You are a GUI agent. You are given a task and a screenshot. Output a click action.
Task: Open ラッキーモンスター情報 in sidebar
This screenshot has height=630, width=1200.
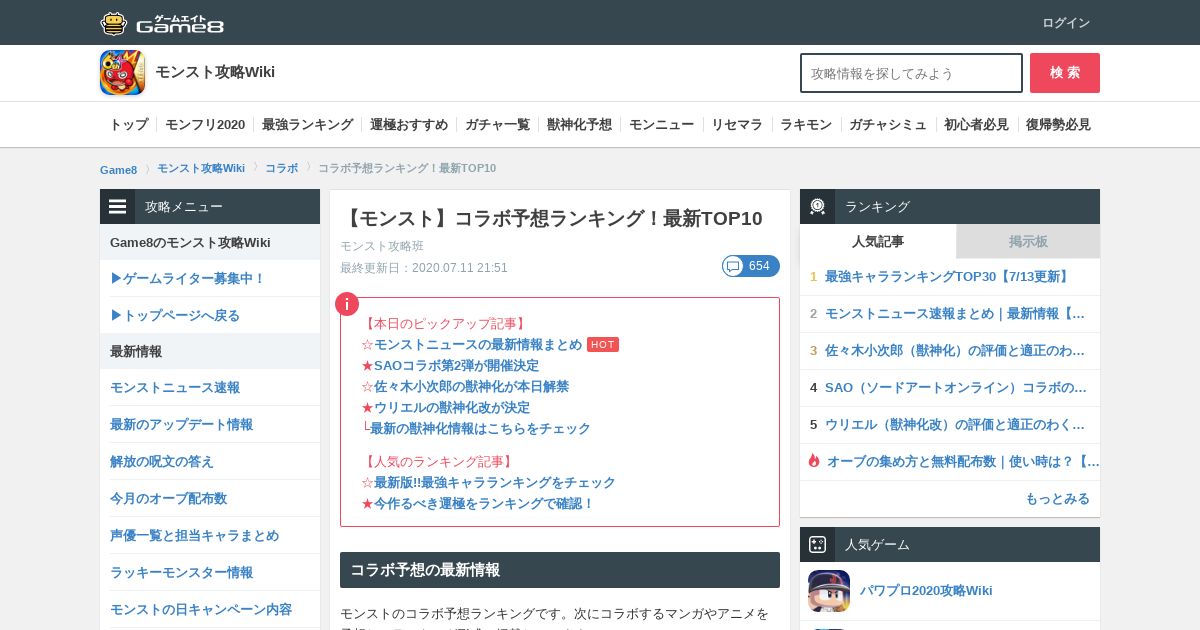[x=181, y=572]
